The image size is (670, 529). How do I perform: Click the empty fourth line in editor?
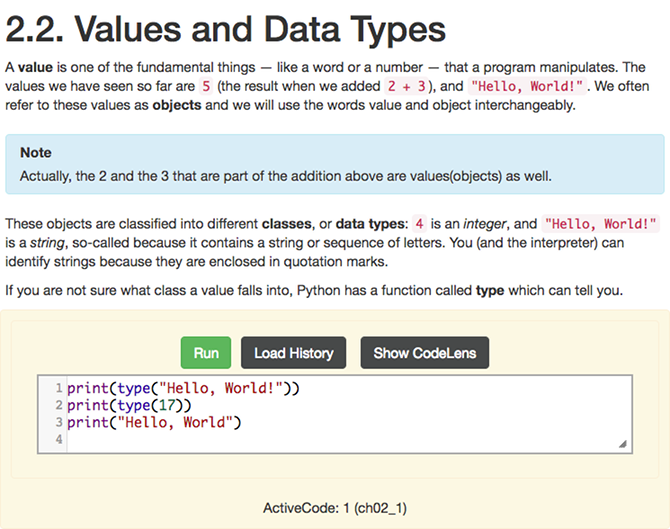(300, 439)
